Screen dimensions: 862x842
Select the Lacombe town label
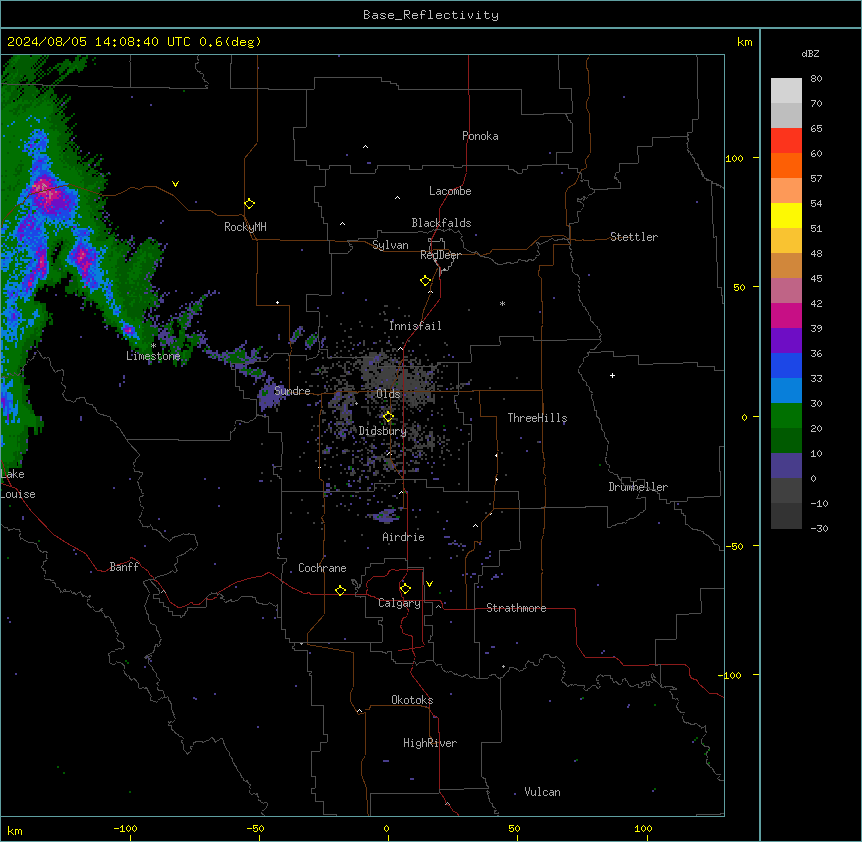[x=450, y=191]
